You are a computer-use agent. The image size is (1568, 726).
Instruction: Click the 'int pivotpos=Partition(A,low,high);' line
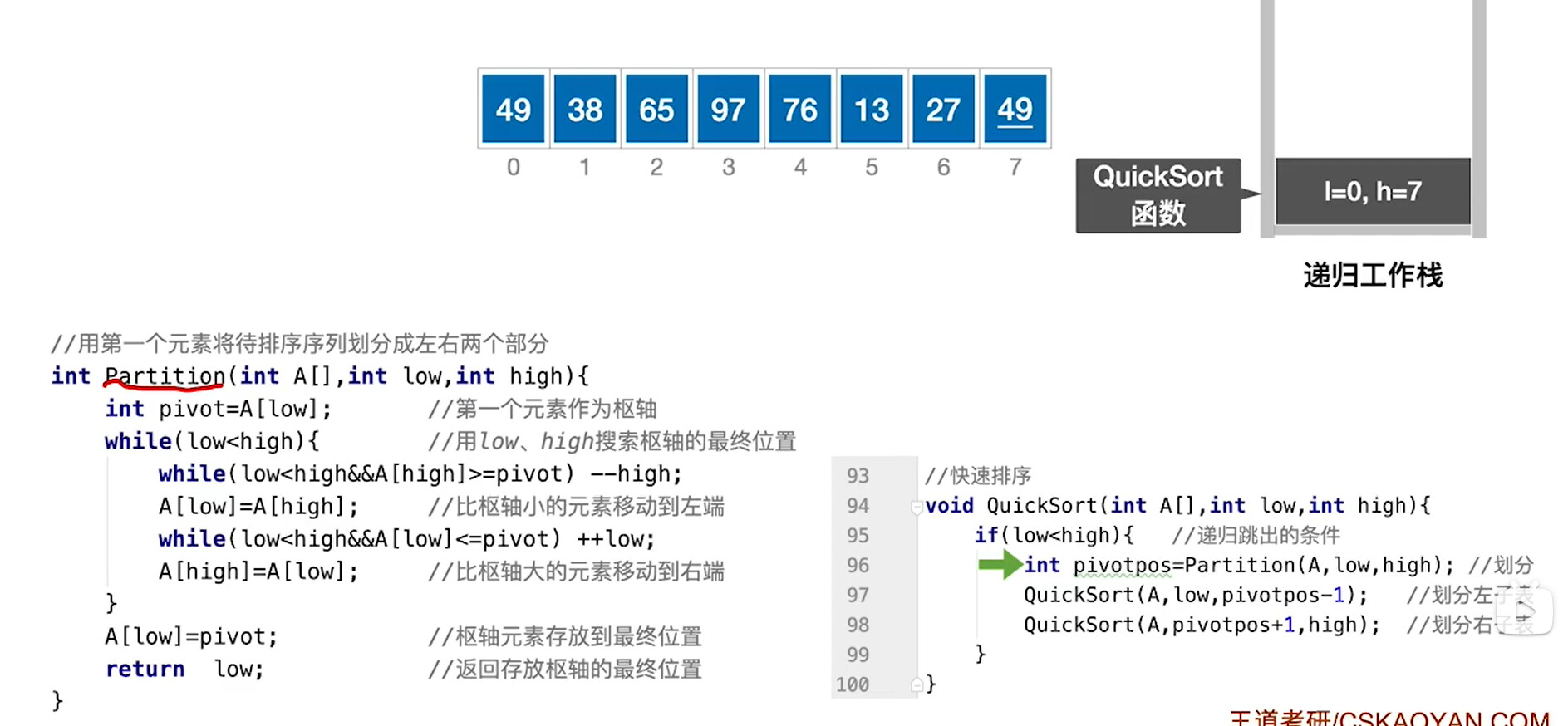coord(1239,566)
